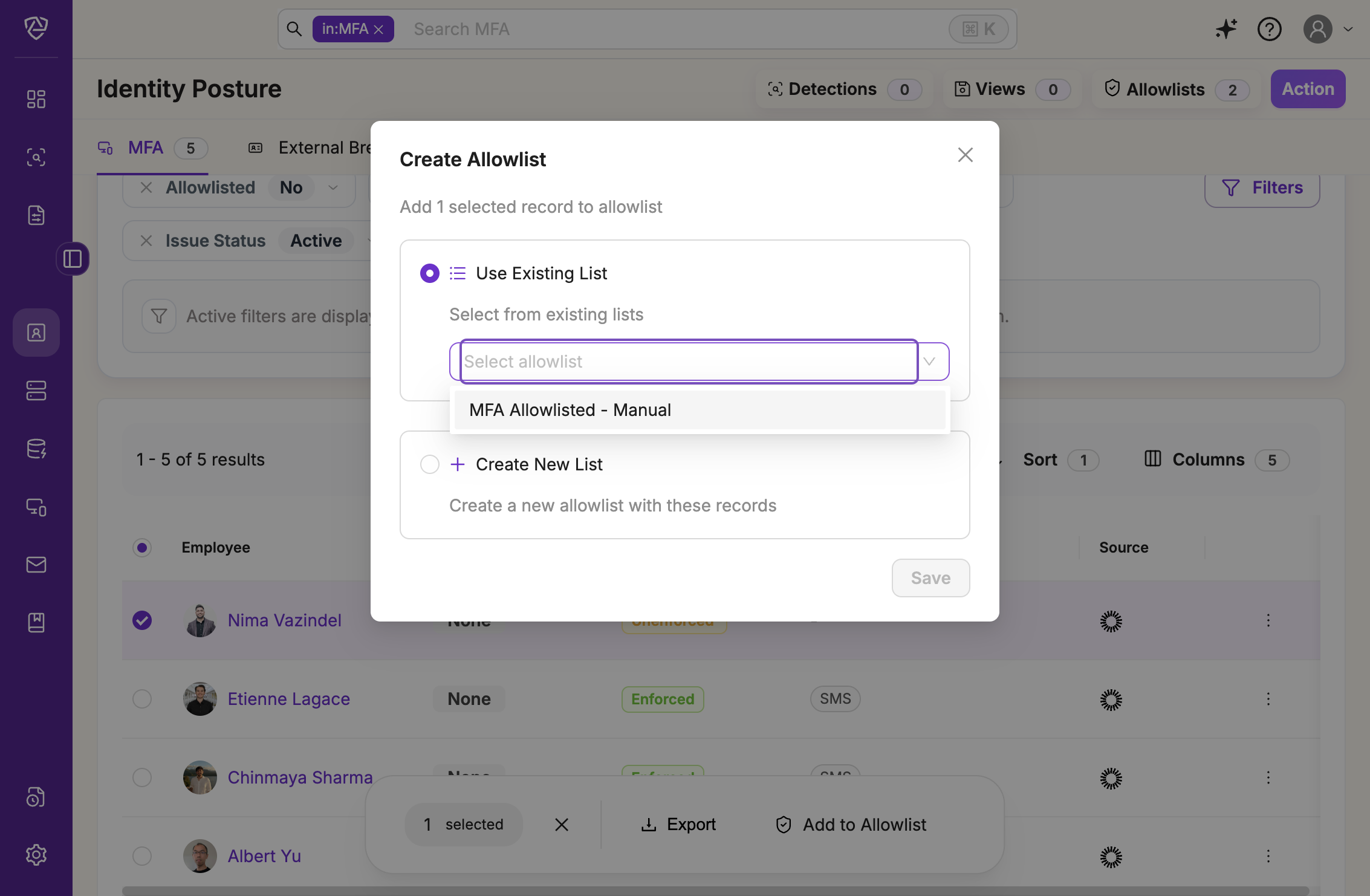Click the database sidebar icon
Image resolution: width=1370 pixels, height=896 pixels.
pyautogui.click(x=36, y=449)
